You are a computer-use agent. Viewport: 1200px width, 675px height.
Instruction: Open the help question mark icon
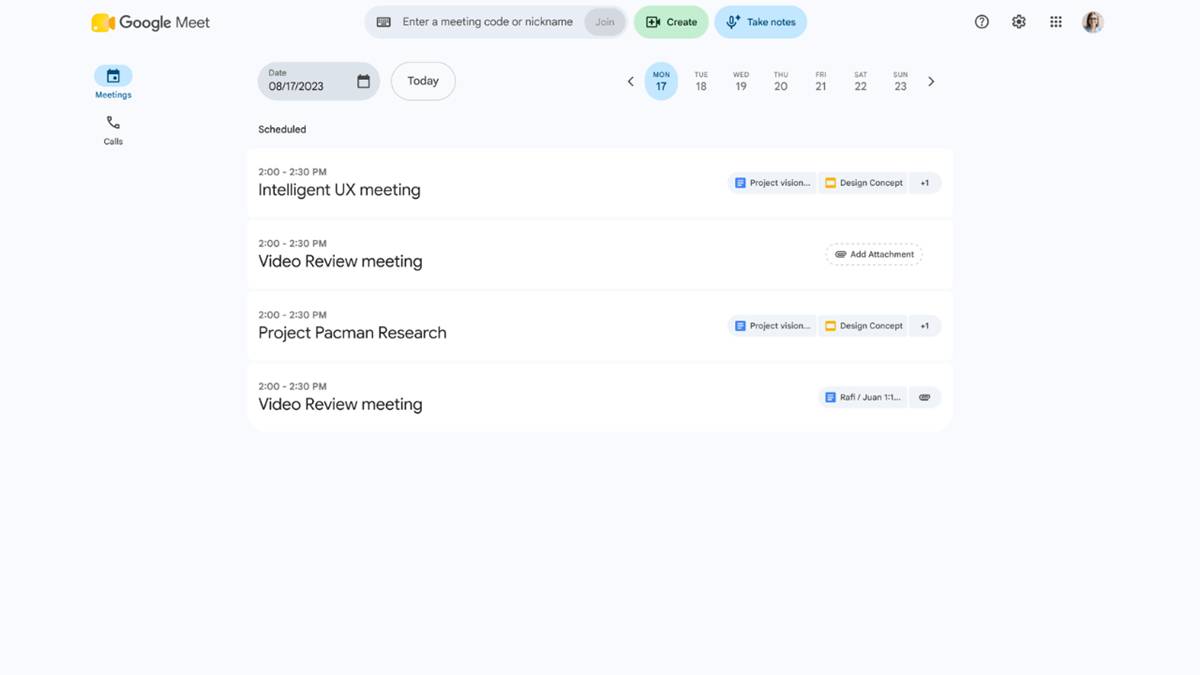pyautogui.click(x=982, y=22)
